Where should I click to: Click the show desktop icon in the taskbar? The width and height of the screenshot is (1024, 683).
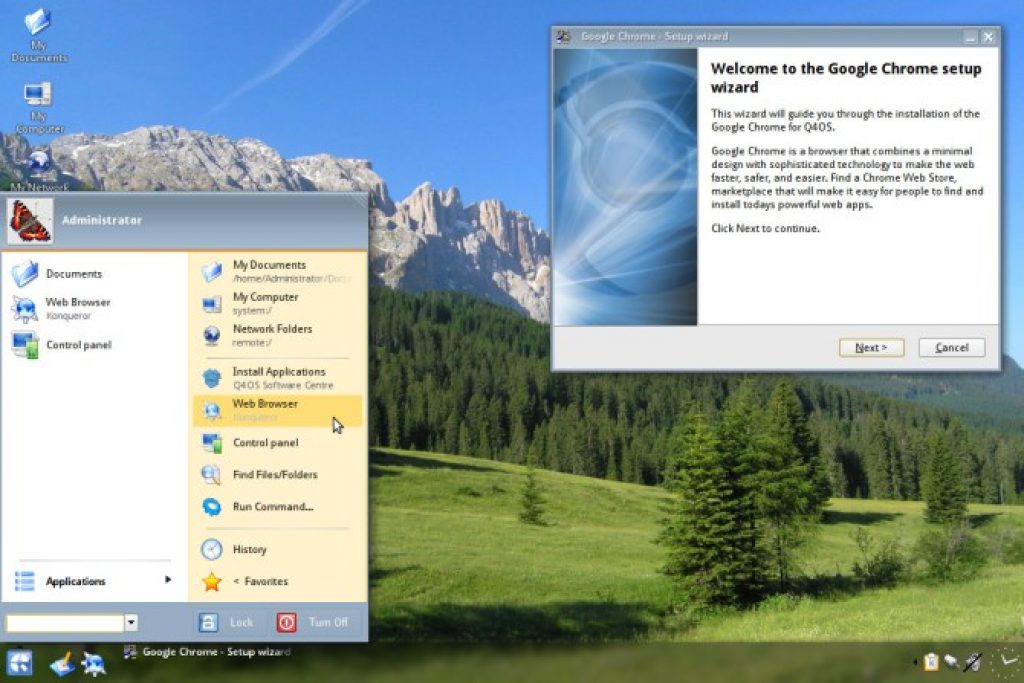click(62, 663)
